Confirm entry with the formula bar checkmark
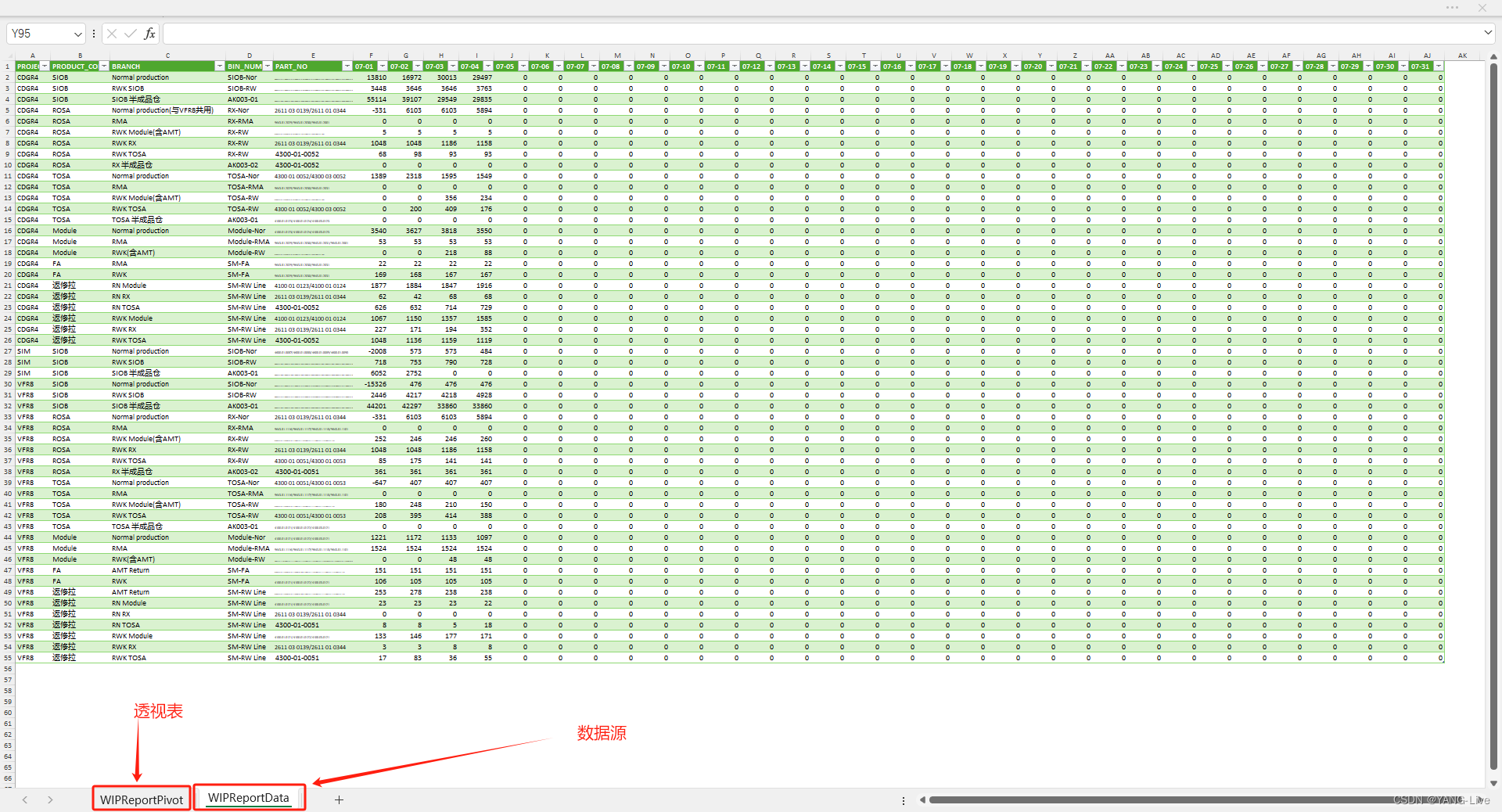1502x812 pixels. coord(131,34)
